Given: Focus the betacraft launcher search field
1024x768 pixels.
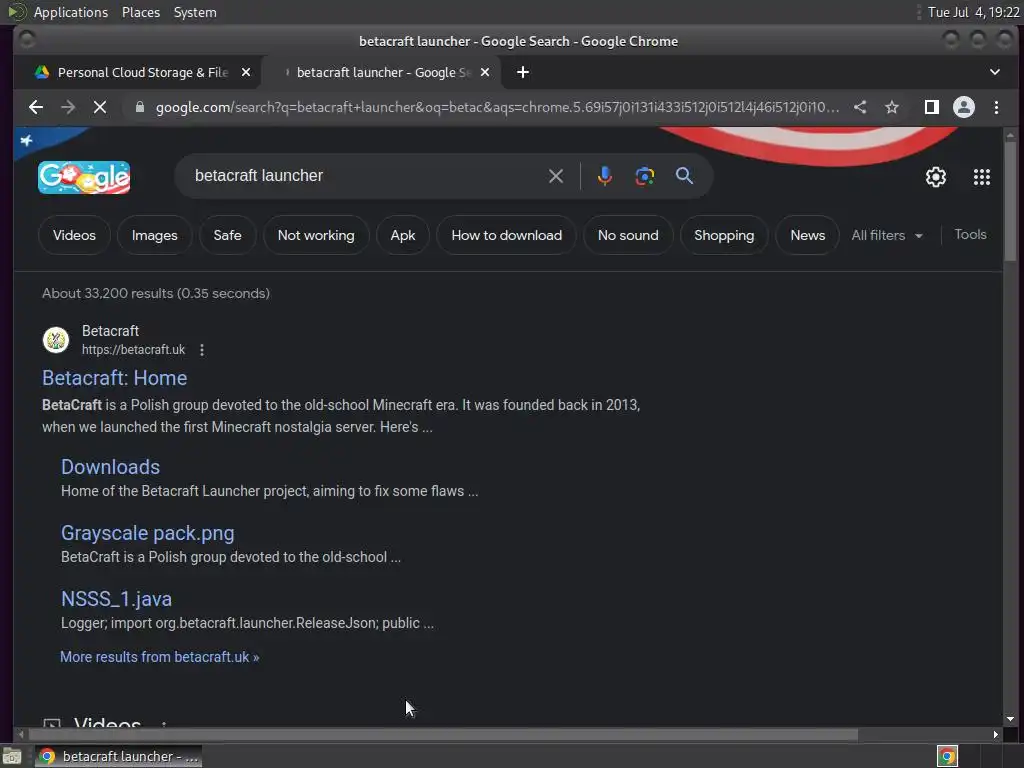Looking at the screenshot, I should tap(366, 176).
